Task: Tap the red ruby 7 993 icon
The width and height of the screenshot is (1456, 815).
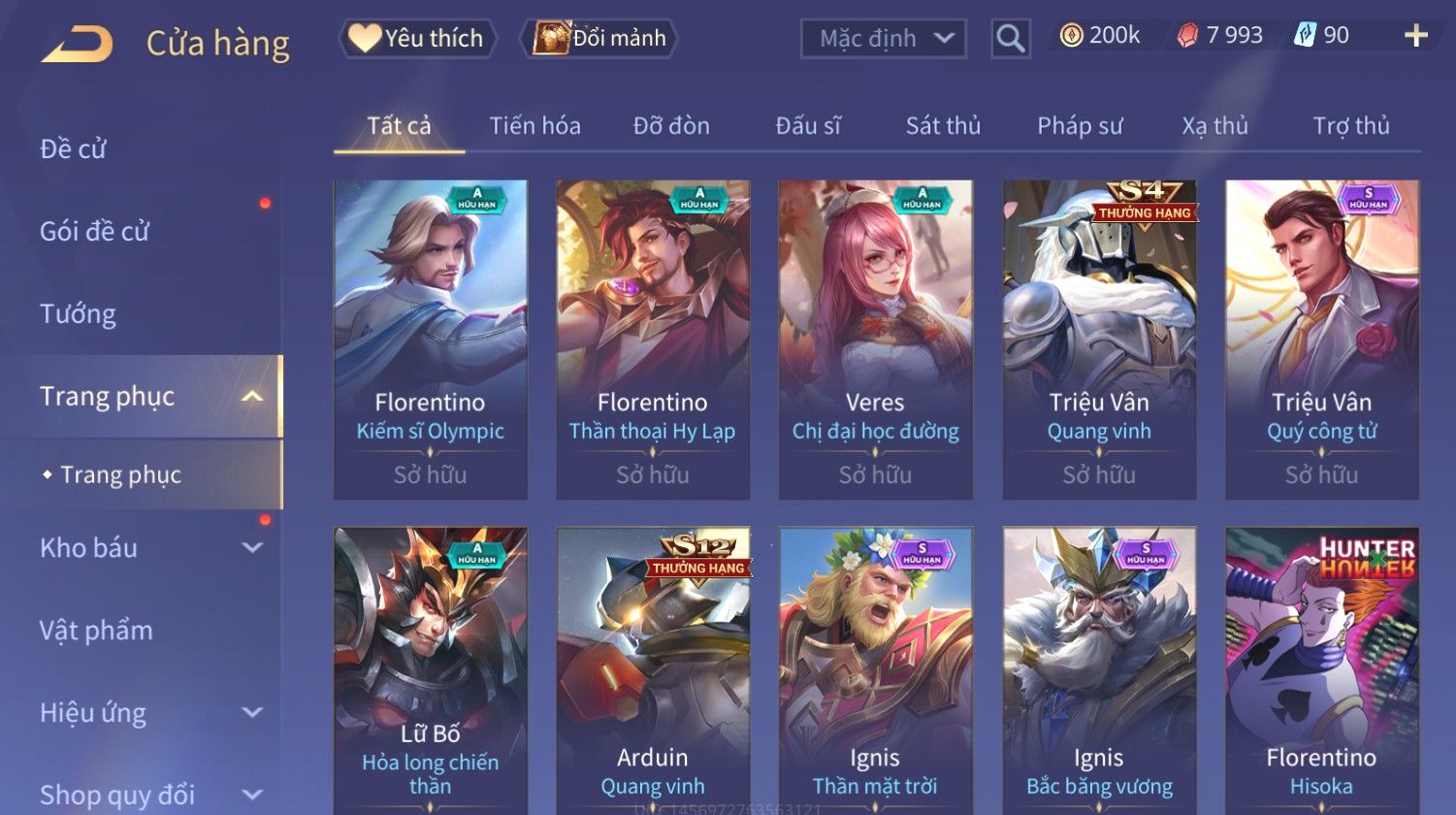Action: click(1187, 36)
